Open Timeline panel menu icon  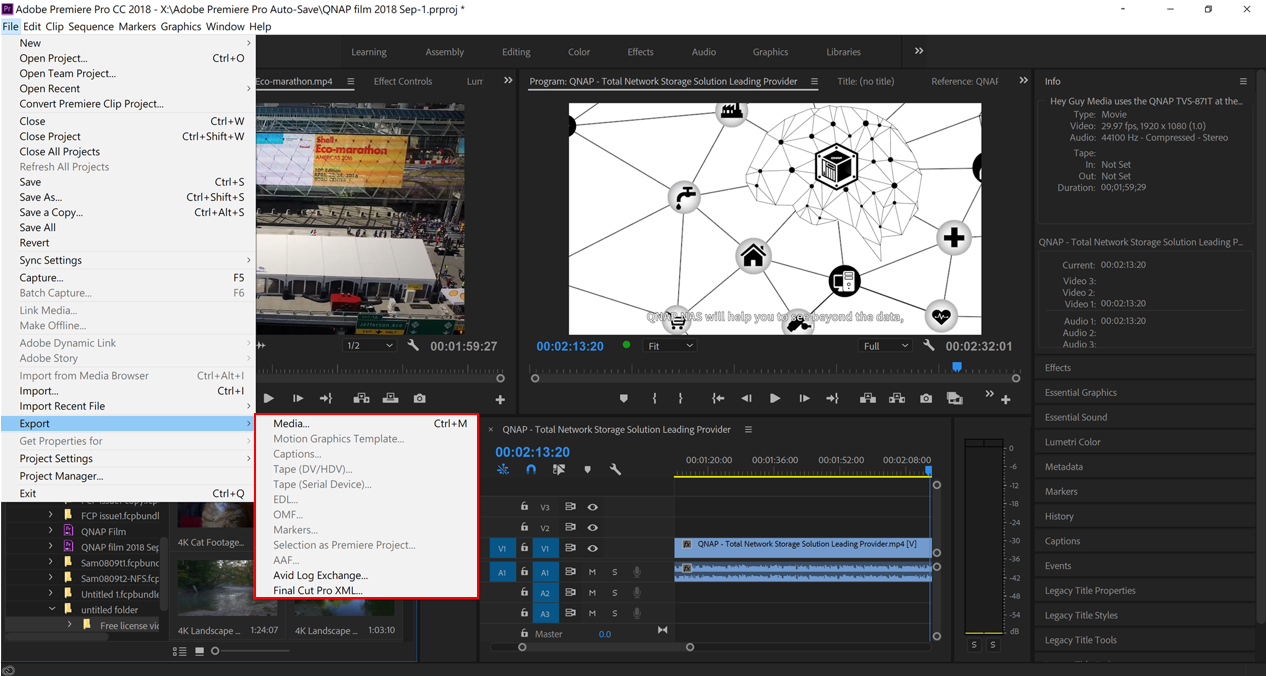pyautogui.click(x=748, y=430)
